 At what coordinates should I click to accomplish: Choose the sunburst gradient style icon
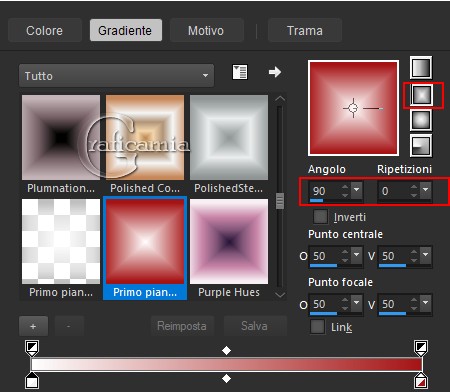421,120
